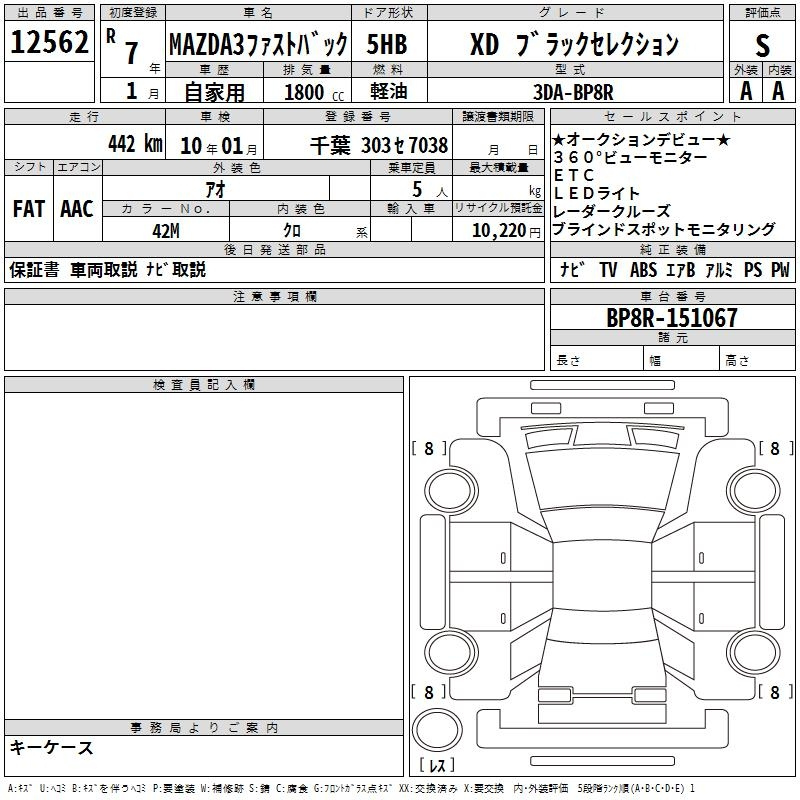Click the interior (内装) grade A
Viewport: 800px width, 800px height.
778,90
